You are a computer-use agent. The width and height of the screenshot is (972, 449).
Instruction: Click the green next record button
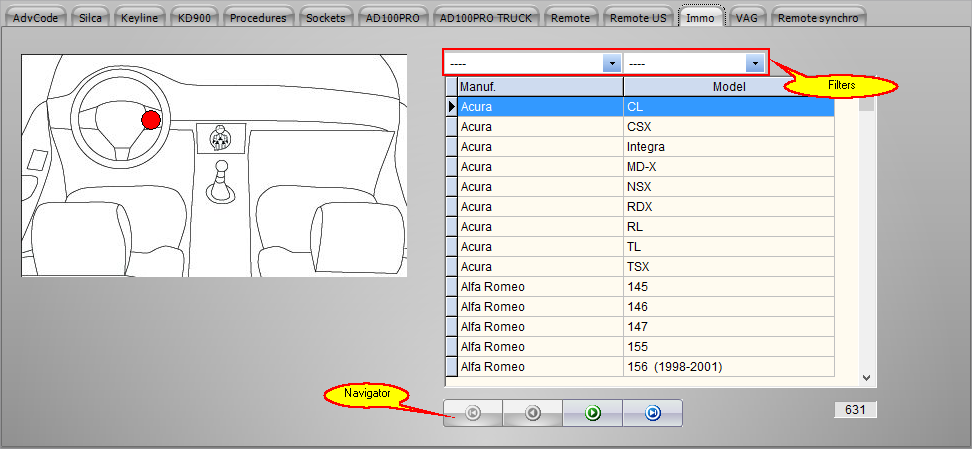(593, 412)
